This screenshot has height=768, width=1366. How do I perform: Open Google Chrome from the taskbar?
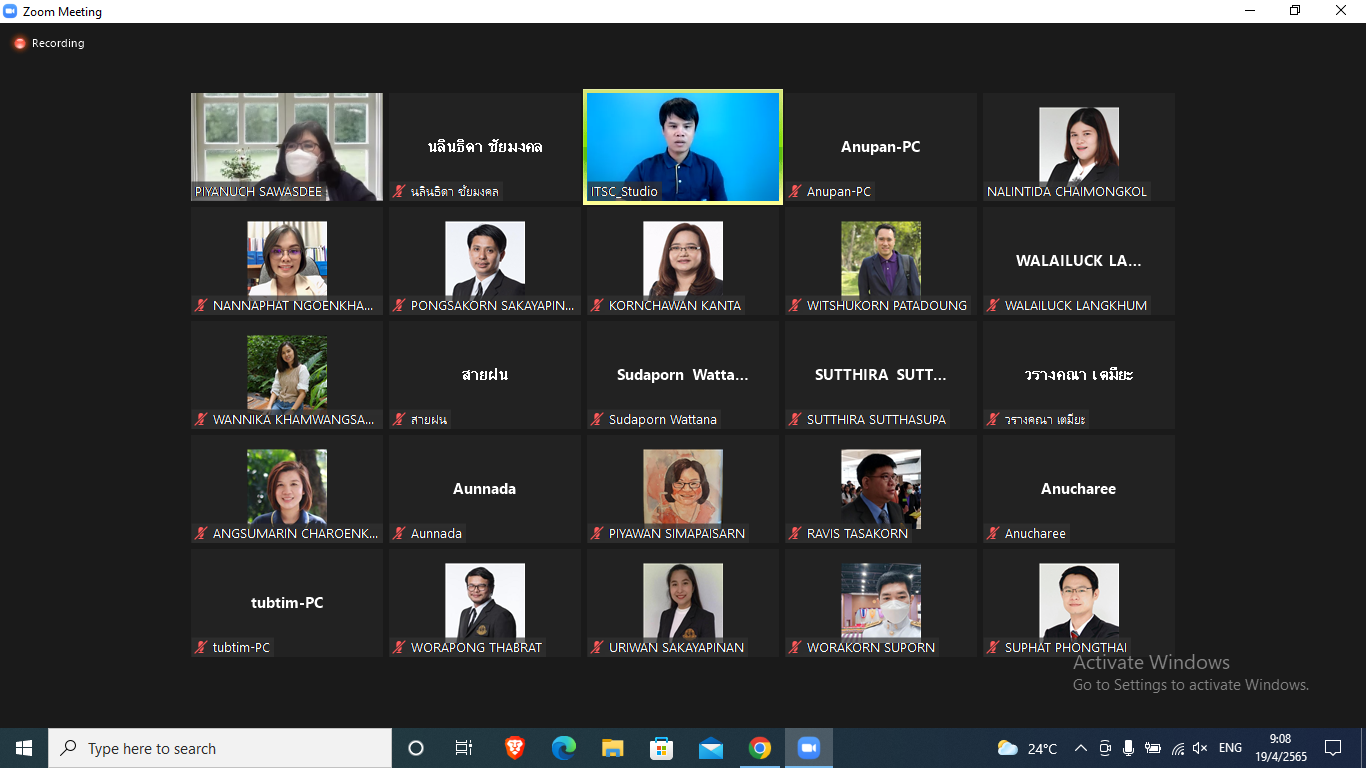pos(760,748)
